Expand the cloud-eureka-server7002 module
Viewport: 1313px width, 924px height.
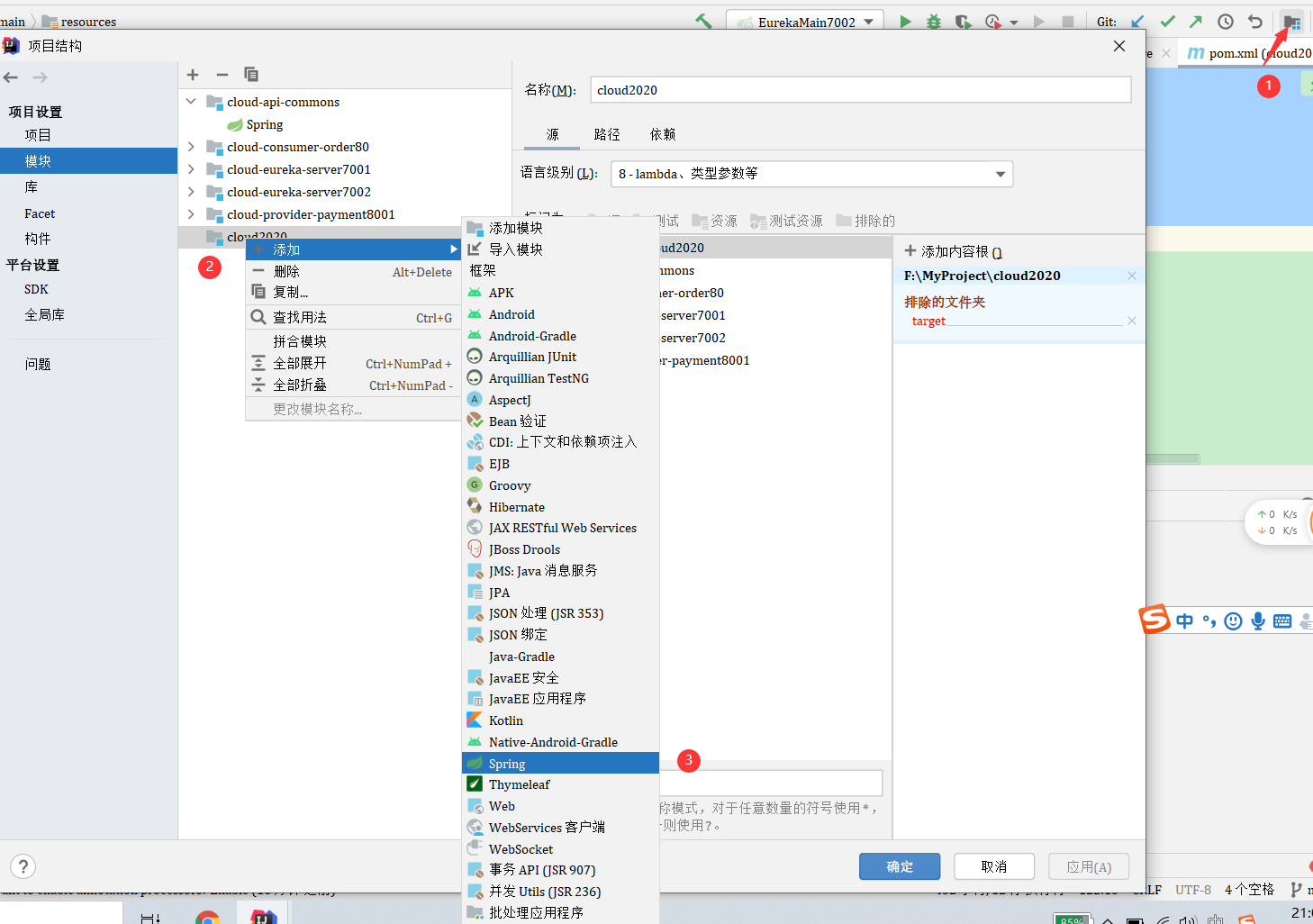click(x=191, y=191)
